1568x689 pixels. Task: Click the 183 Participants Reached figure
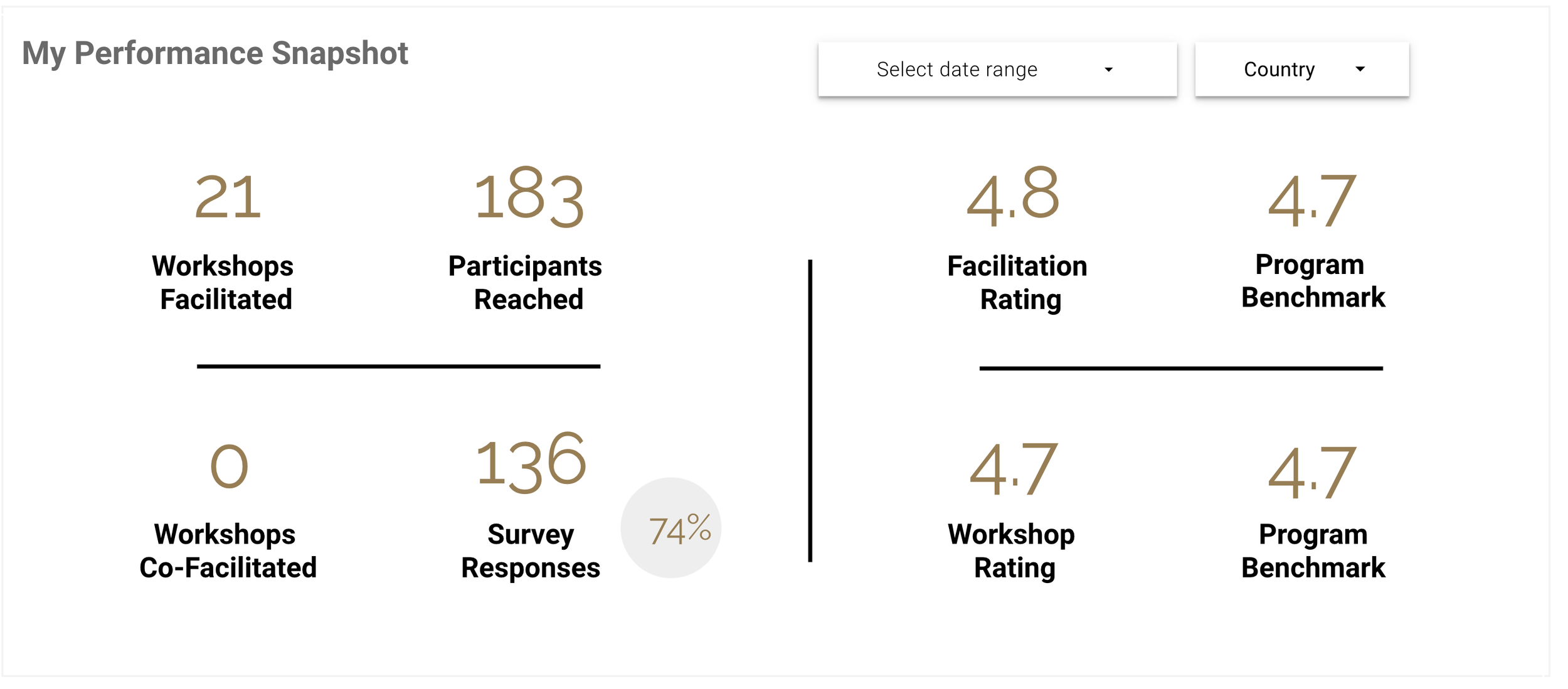pos(529,196)
